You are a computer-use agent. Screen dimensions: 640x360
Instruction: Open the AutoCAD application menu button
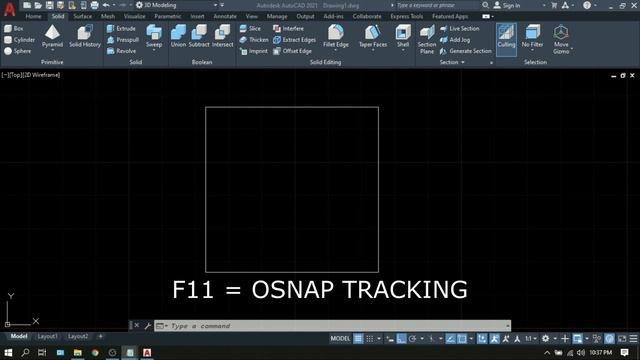(x=10, y=9)
